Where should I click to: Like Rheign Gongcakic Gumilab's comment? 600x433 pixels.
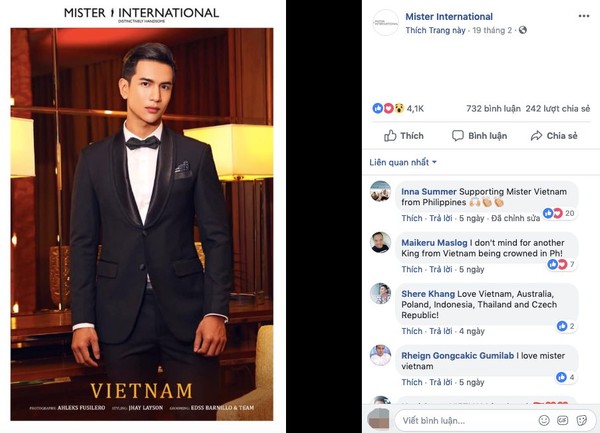coord(411,382)
